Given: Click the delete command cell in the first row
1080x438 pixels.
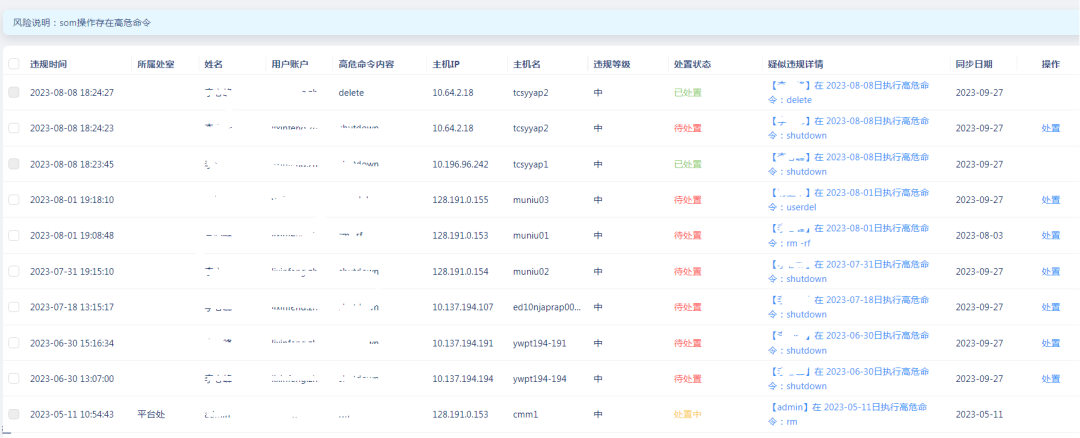Looking at the screenshot, I should point(351,92).
